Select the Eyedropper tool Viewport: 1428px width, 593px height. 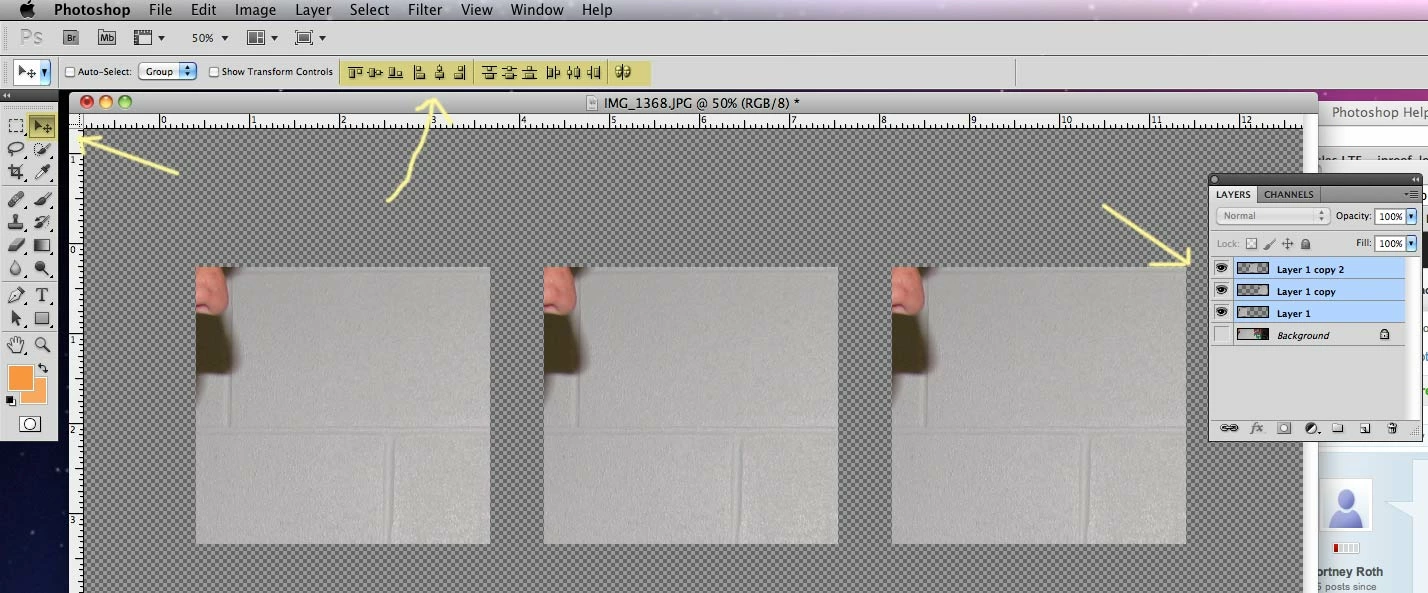[x=42, y=173]
